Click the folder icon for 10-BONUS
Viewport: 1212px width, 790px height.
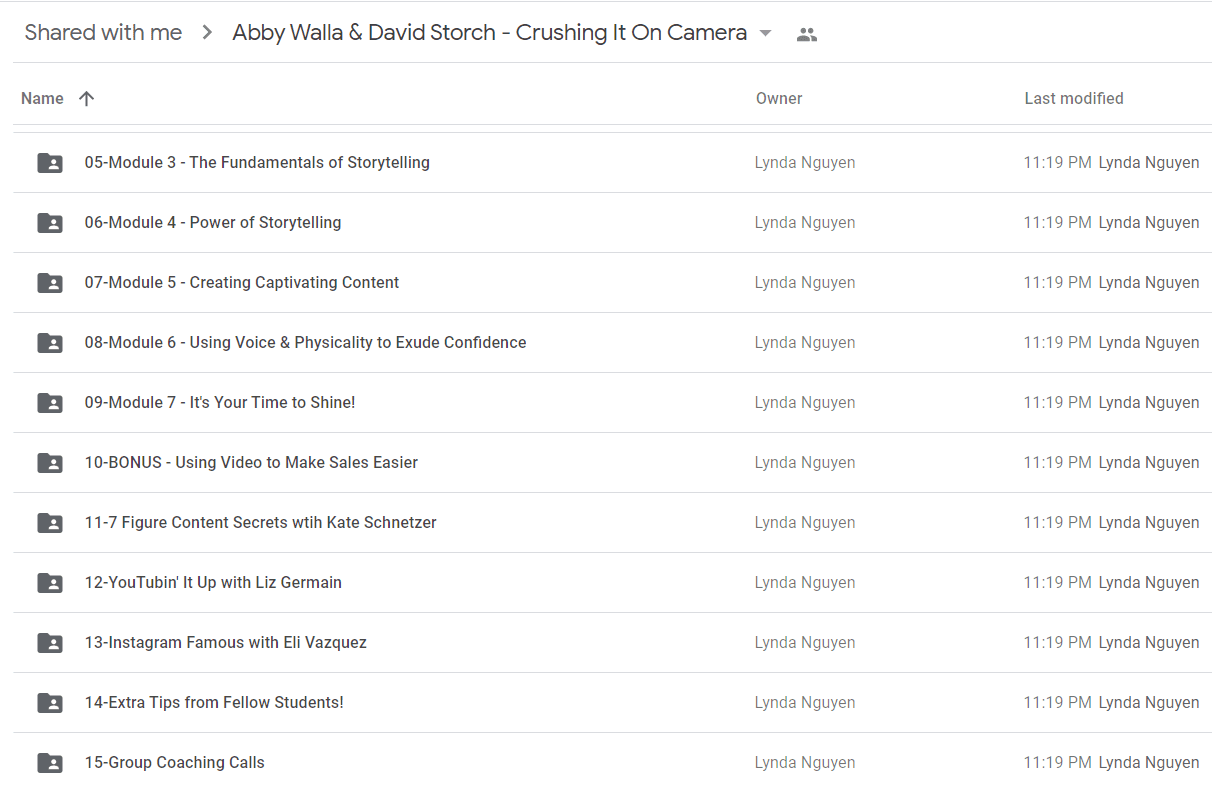click(x=50, y=463)
